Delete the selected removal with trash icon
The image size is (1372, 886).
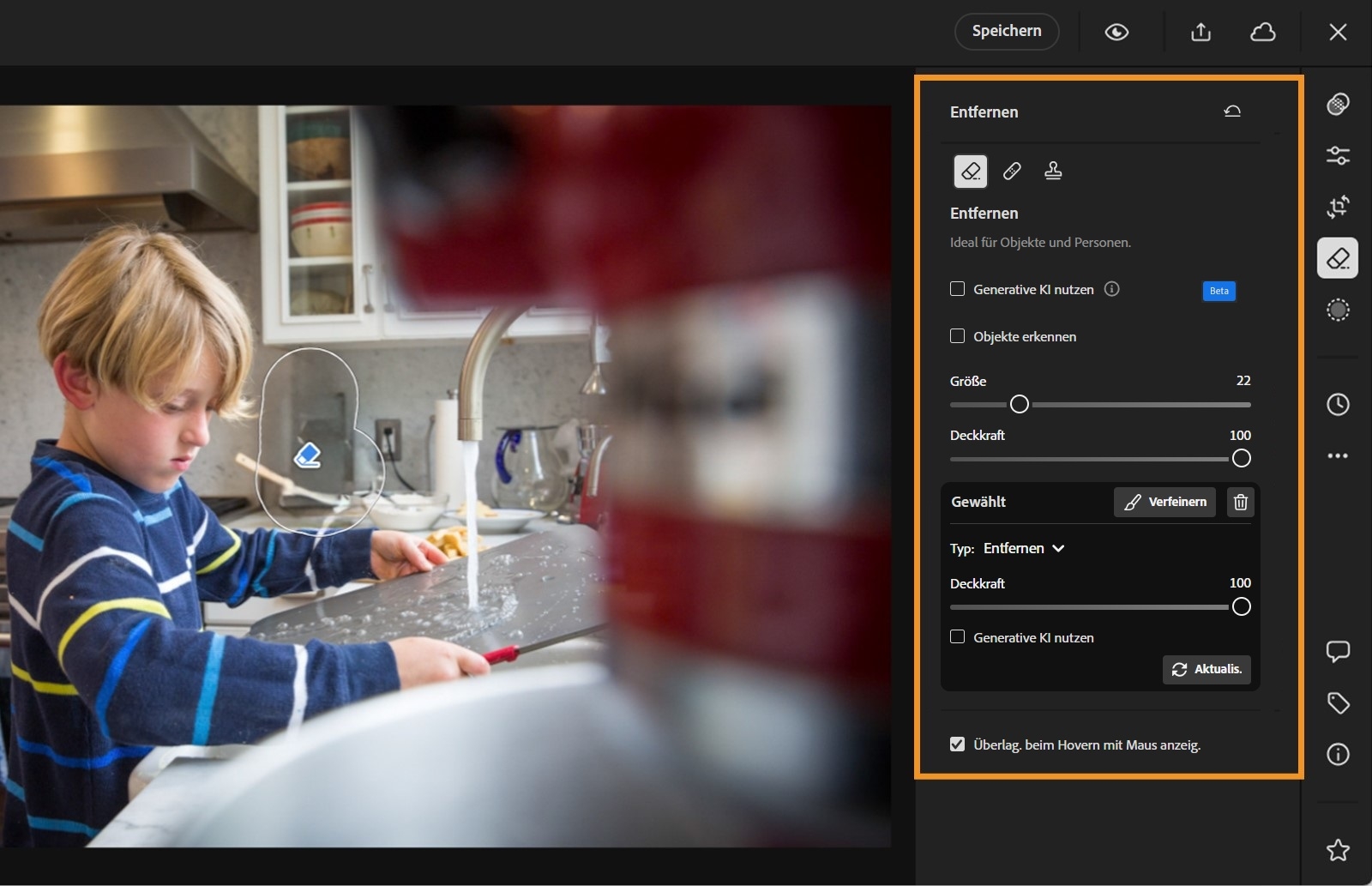(x=1240, y=503)
